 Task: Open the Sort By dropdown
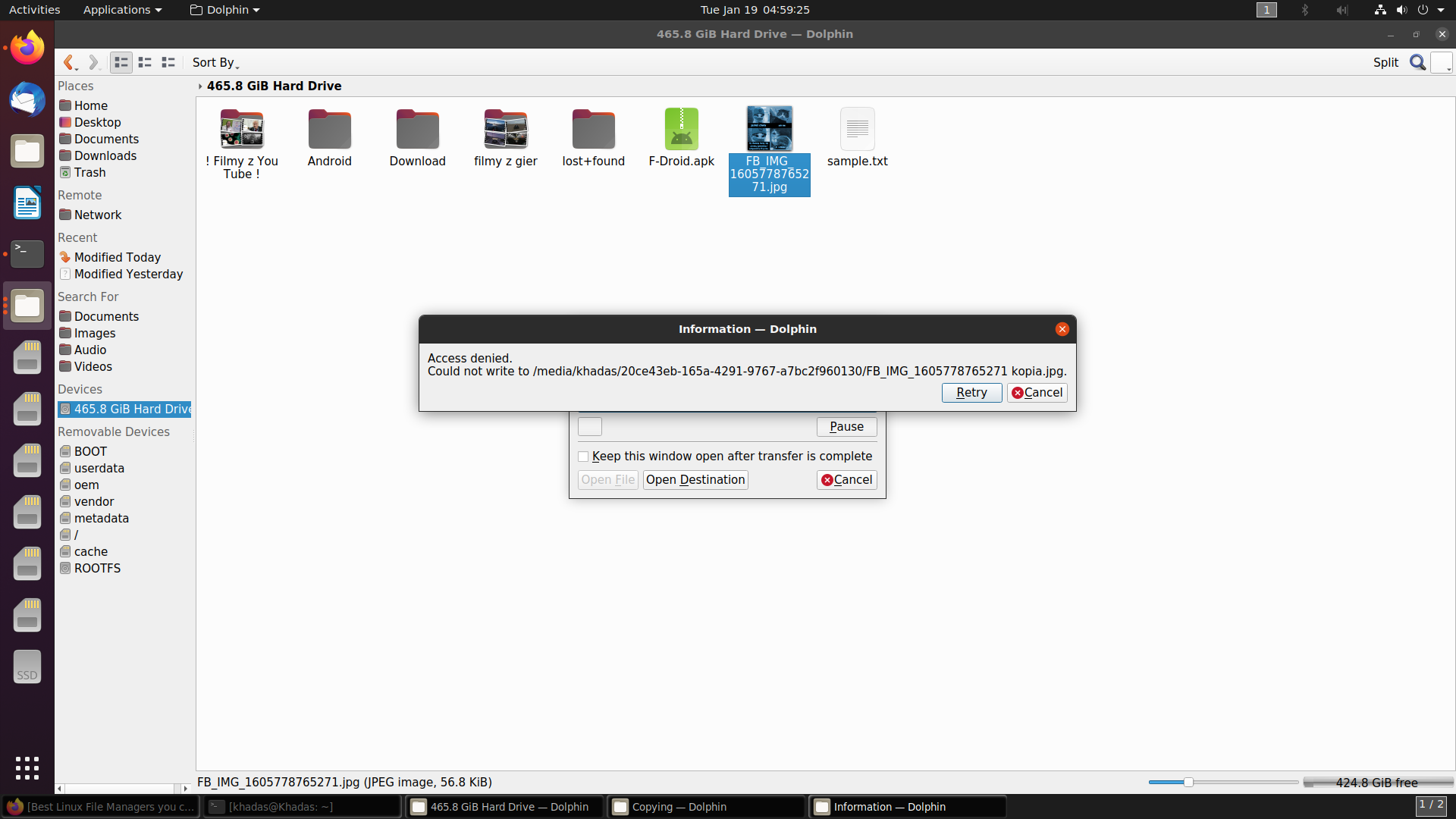[215, 62]
